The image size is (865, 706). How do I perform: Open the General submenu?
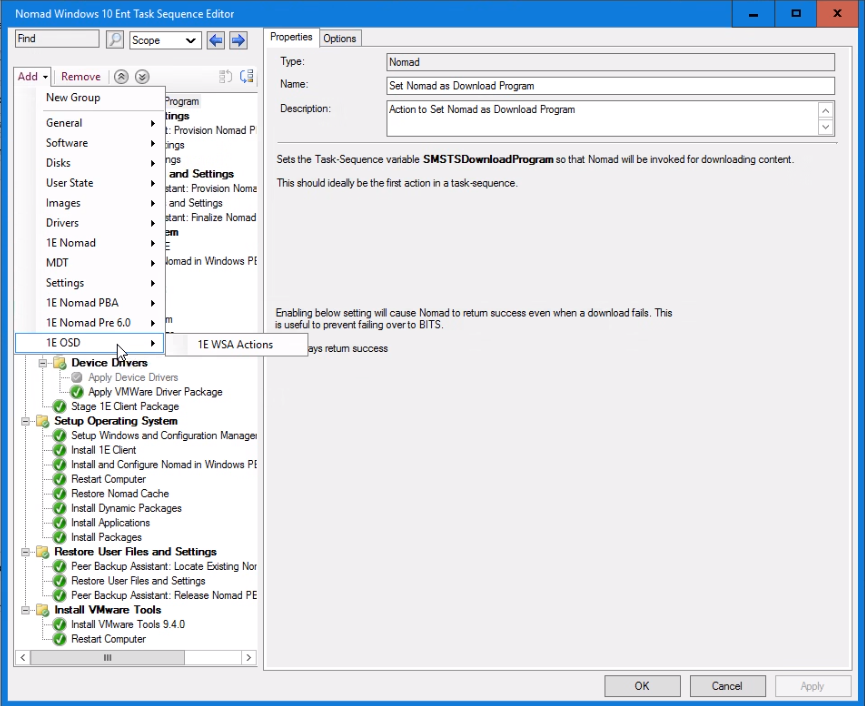(89, 123)
